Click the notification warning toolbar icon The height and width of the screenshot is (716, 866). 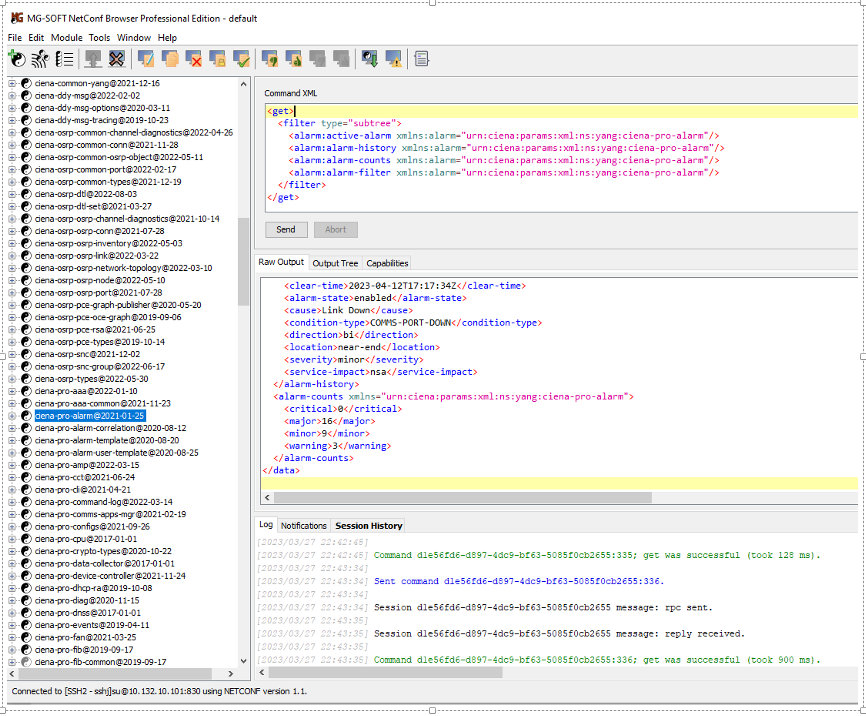click(394, 59)
